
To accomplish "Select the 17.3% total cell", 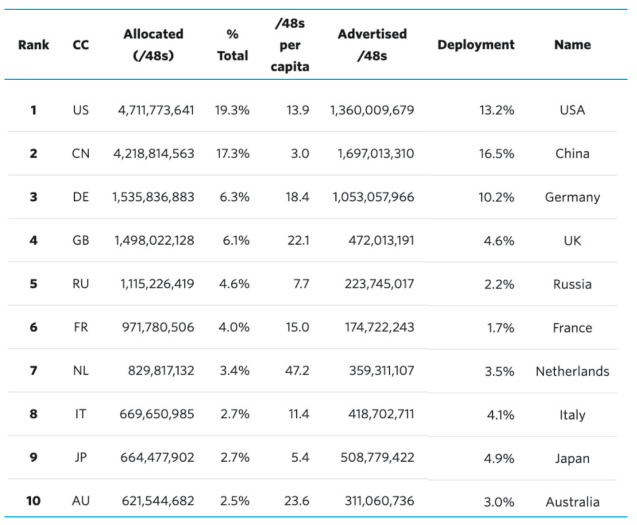I will 232,154.
